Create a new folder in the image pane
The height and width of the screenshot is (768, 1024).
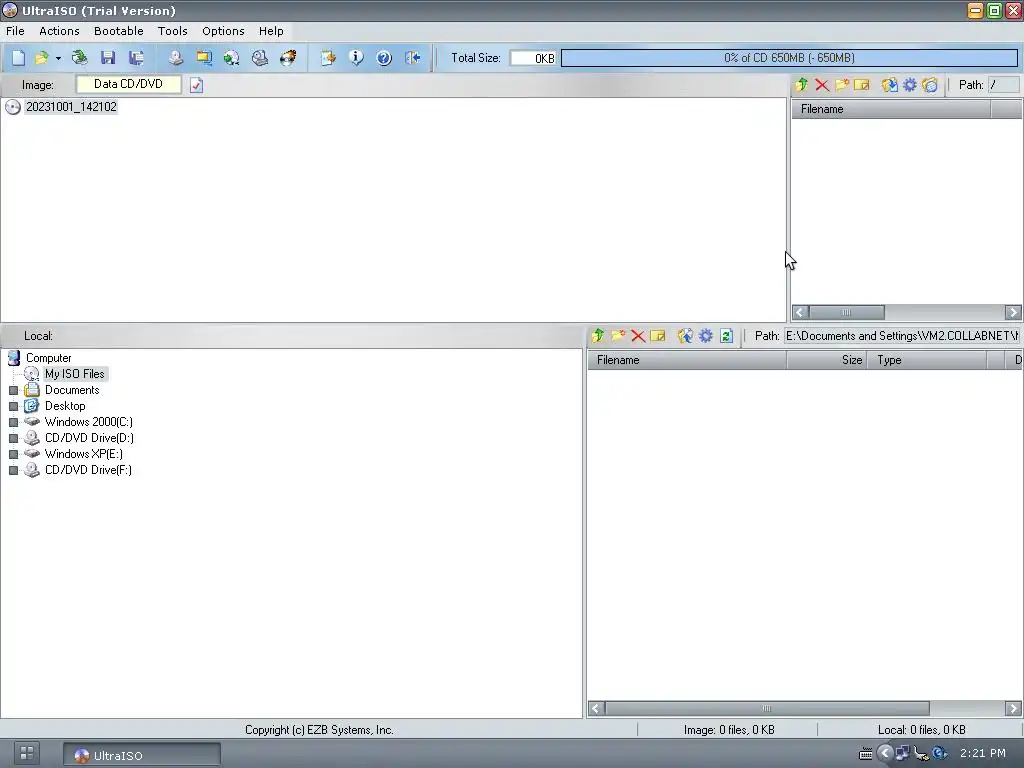click(x=842, y=85)
